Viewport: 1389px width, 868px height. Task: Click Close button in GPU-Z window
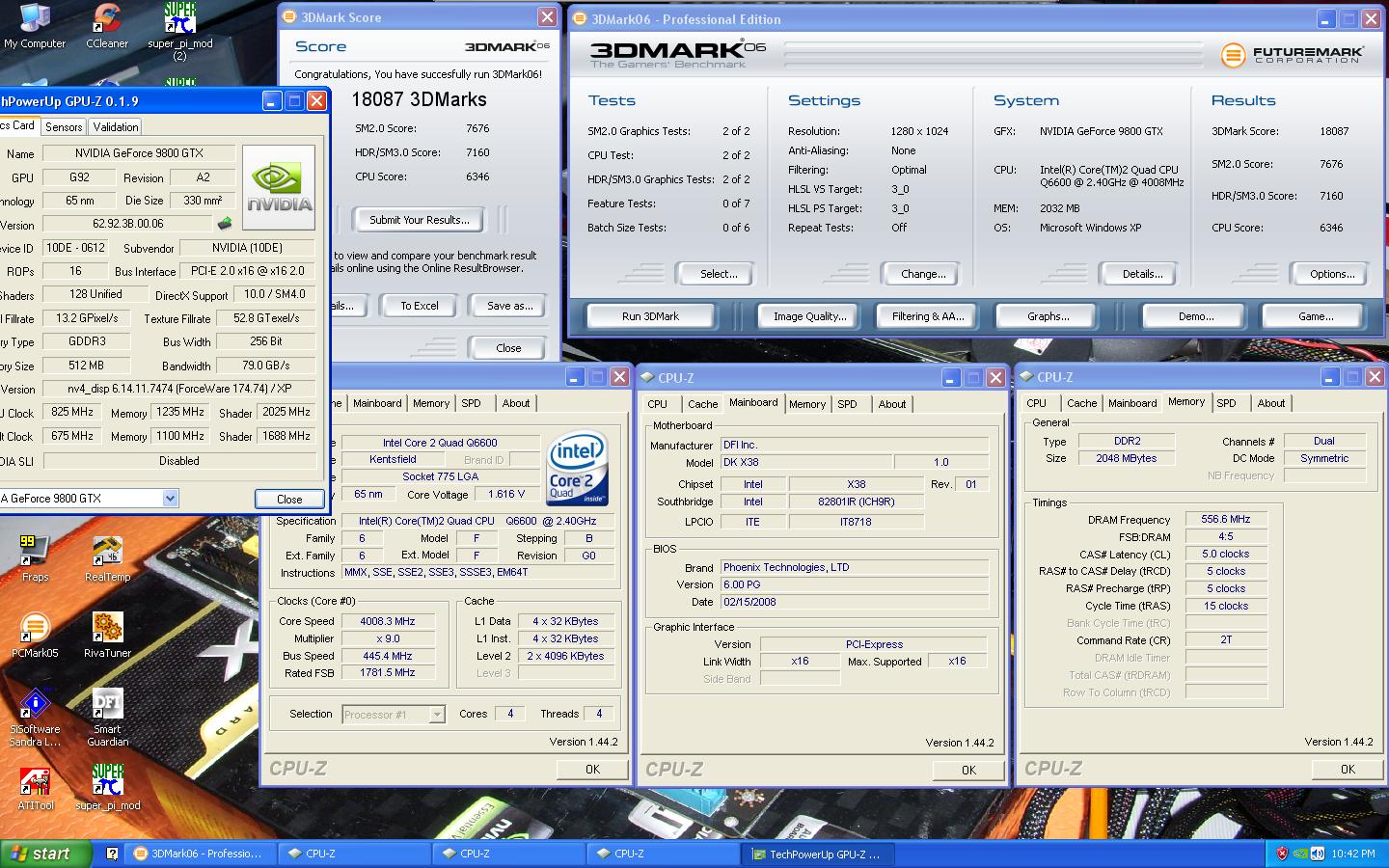click(289, 500)
